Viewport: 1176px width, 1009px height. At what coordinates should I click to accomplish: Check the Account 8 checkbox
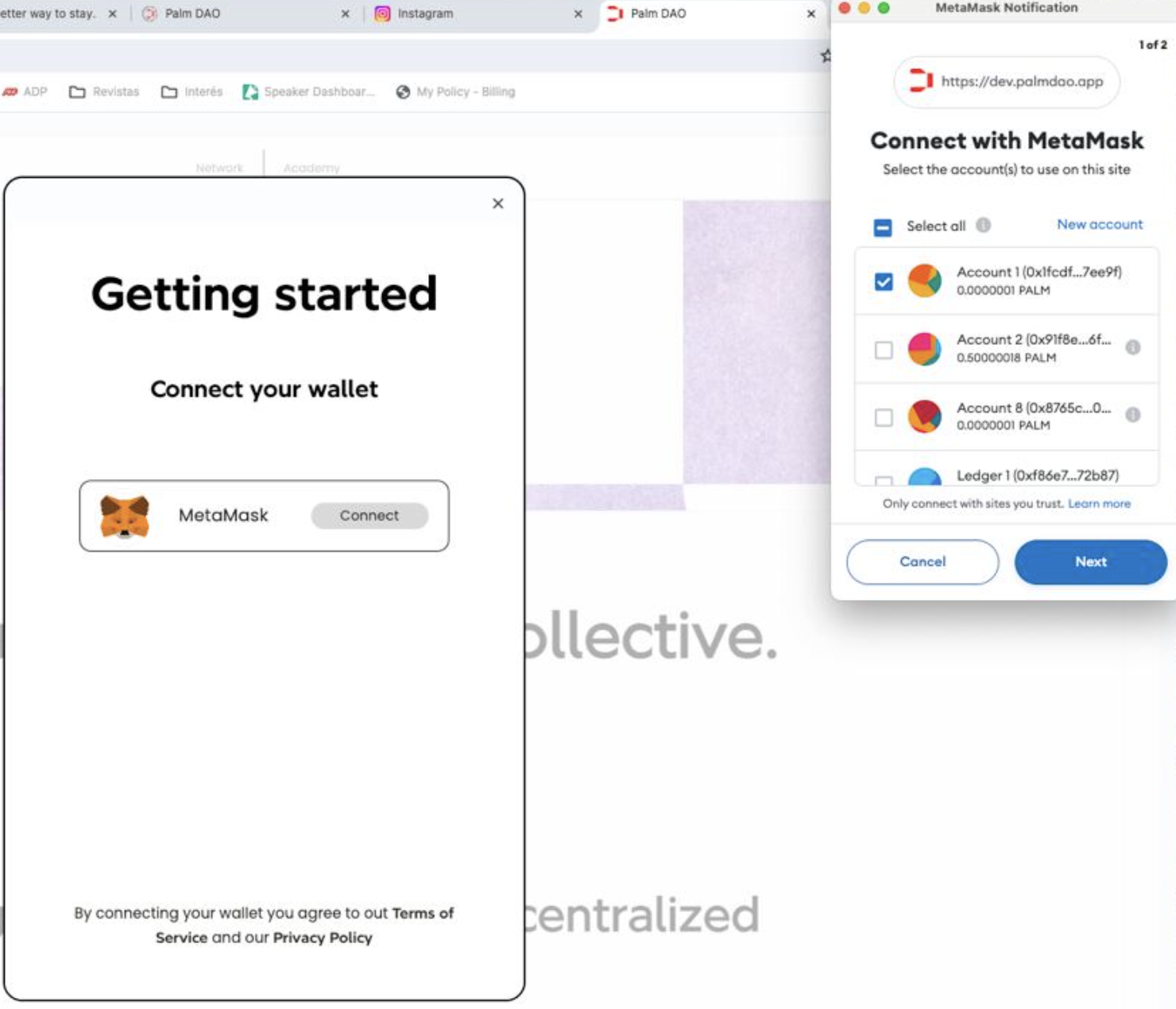click(x=884, y=417)
